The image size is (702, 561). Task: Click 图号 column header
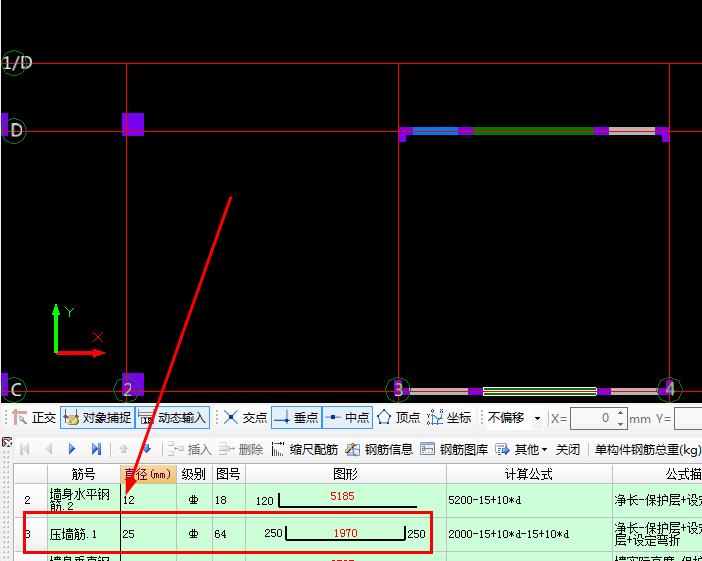[228, 474]
